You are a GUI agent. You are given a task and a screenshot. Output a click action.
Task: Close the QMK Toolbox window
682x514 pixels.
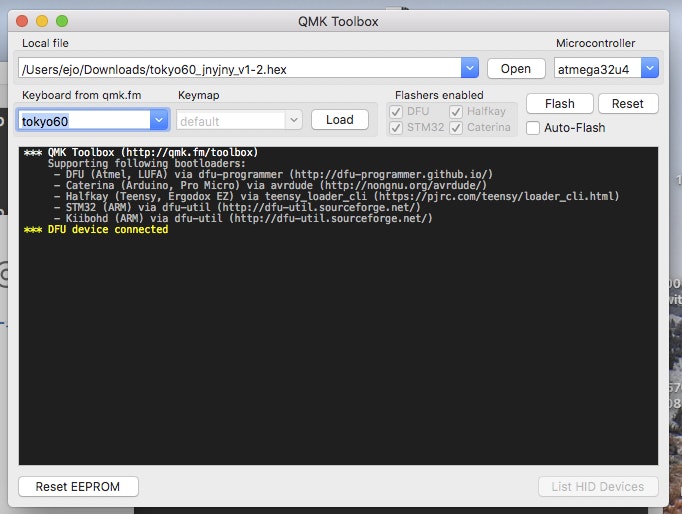tap(22, 21)
